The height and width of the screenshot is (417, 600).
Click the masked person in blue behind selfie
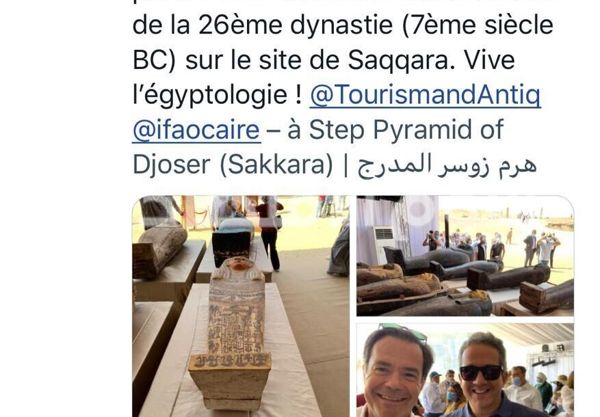[x=453, y=398]
